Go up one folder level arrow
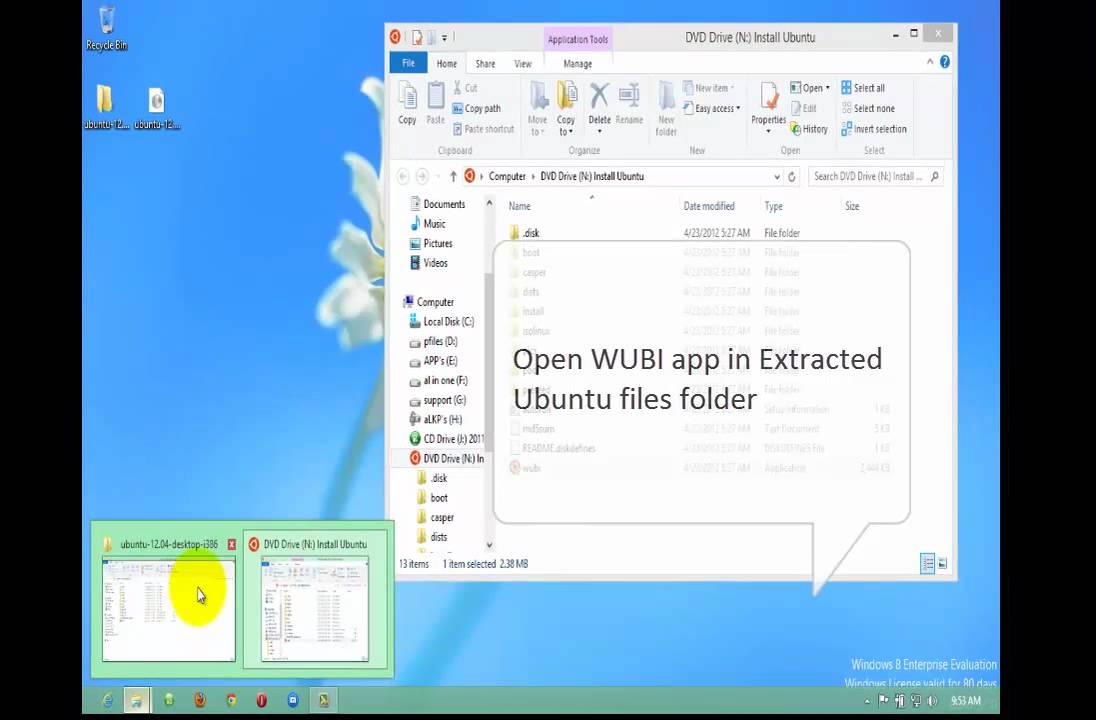Image resolution: width=1096 pixels, height=720 pixels. click(x=453, y=176)
